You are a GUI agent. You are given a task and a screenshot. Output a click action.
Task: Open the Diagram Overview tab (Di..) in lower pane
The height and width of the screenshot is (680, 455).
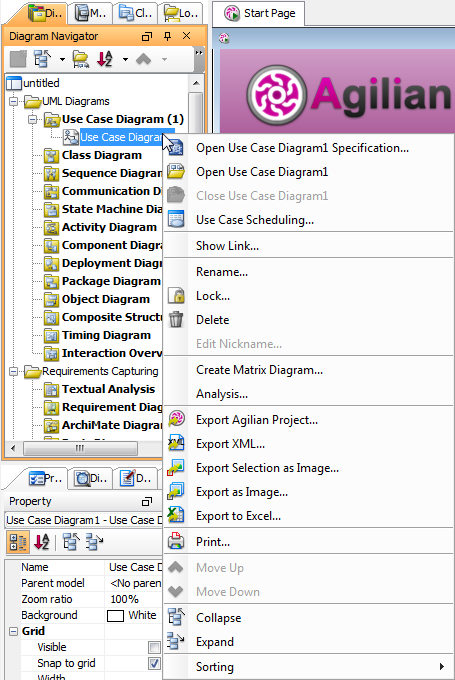pos(90,478)
